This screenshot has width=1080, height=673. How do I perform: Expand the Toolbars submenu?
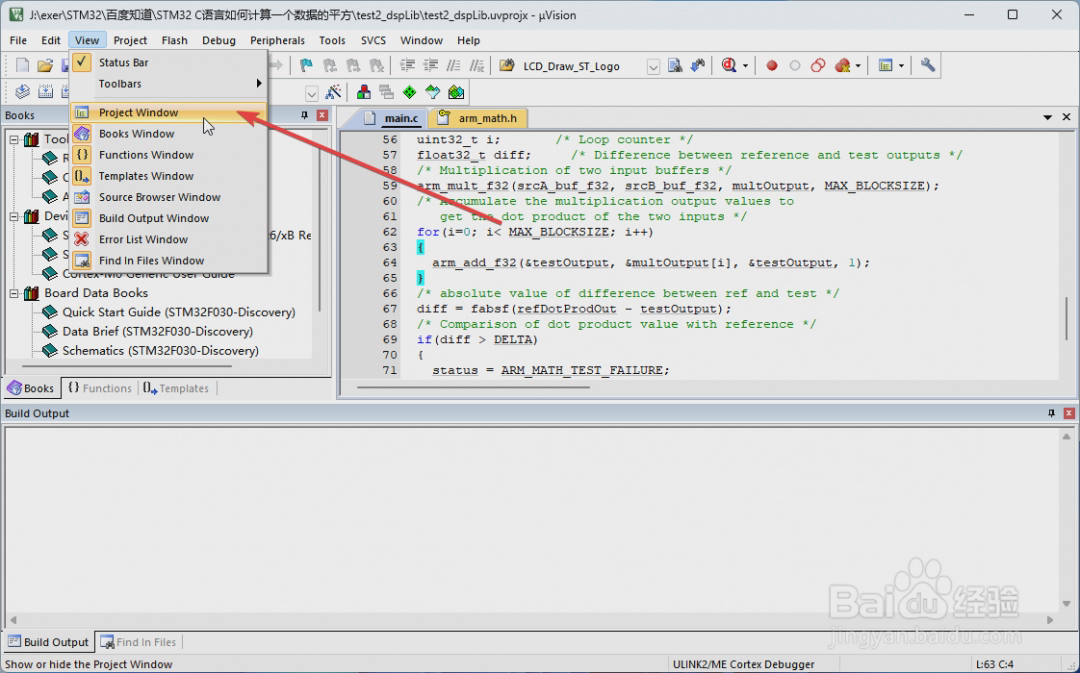pos(167,83)
